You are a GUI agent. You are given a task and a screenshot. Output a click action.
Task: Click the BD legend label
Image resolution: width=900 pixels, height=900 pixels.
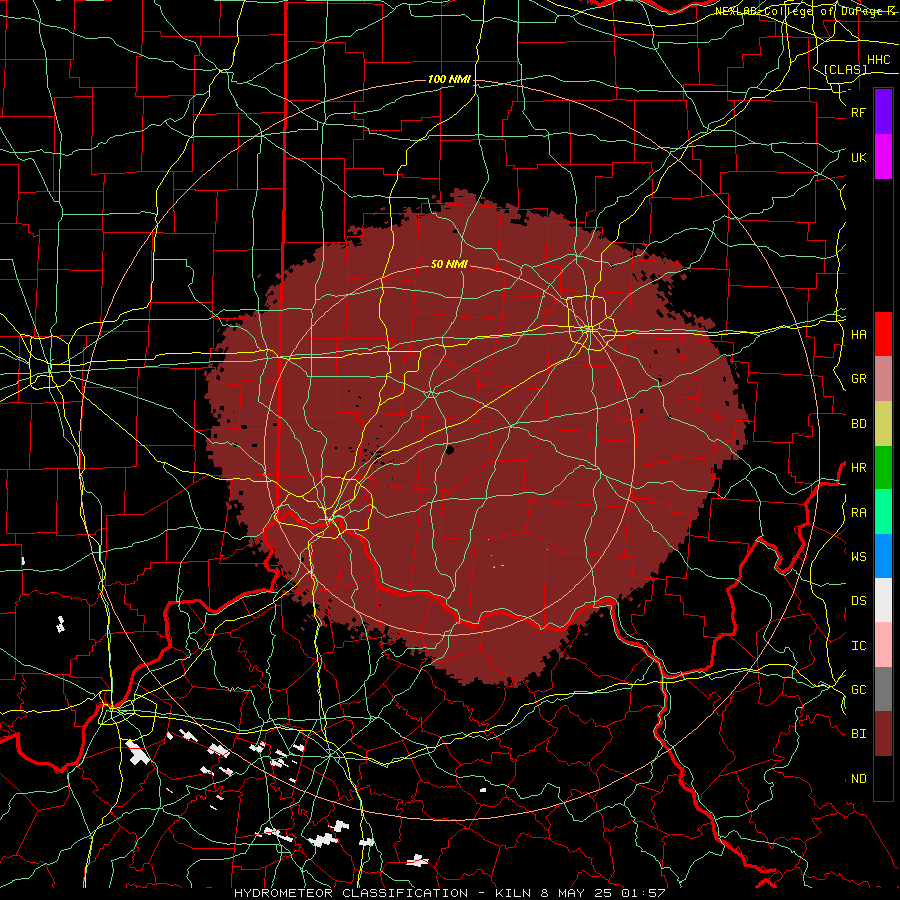(x=858, y=424)
